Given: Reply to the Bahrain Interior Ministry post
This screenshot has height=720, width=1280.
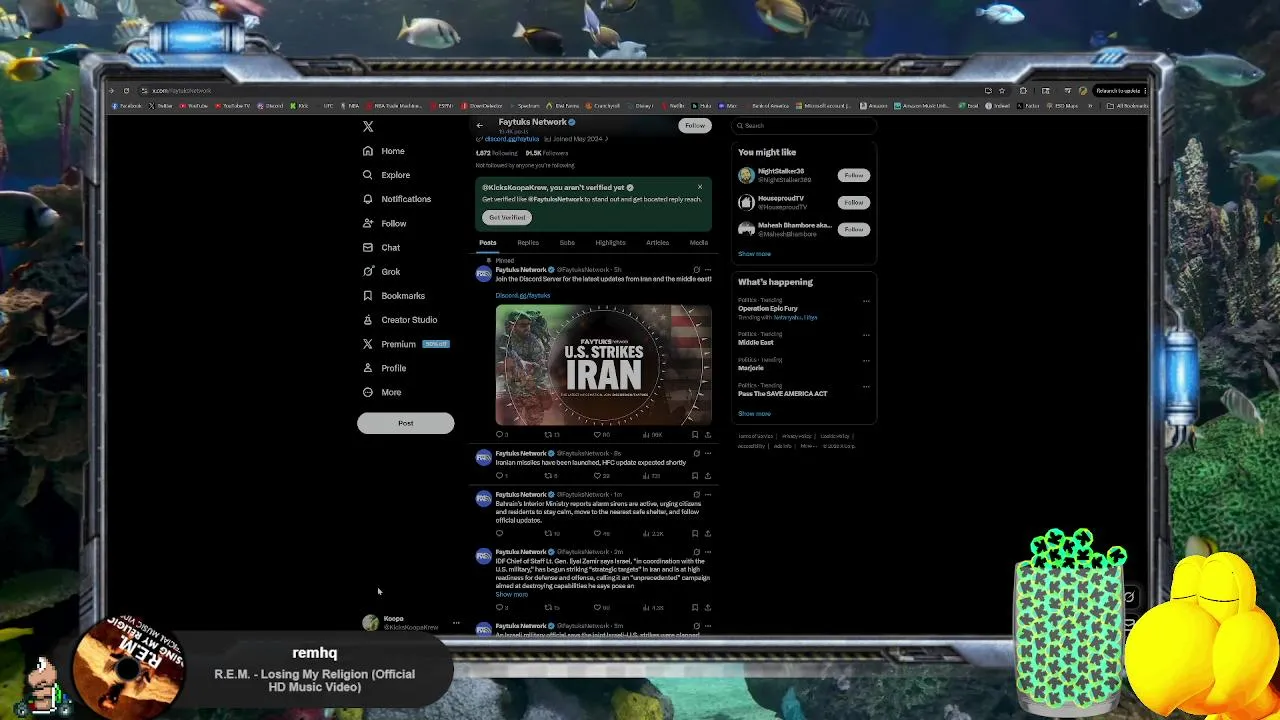Looking at the screenshot, I should tap(500, 533).
